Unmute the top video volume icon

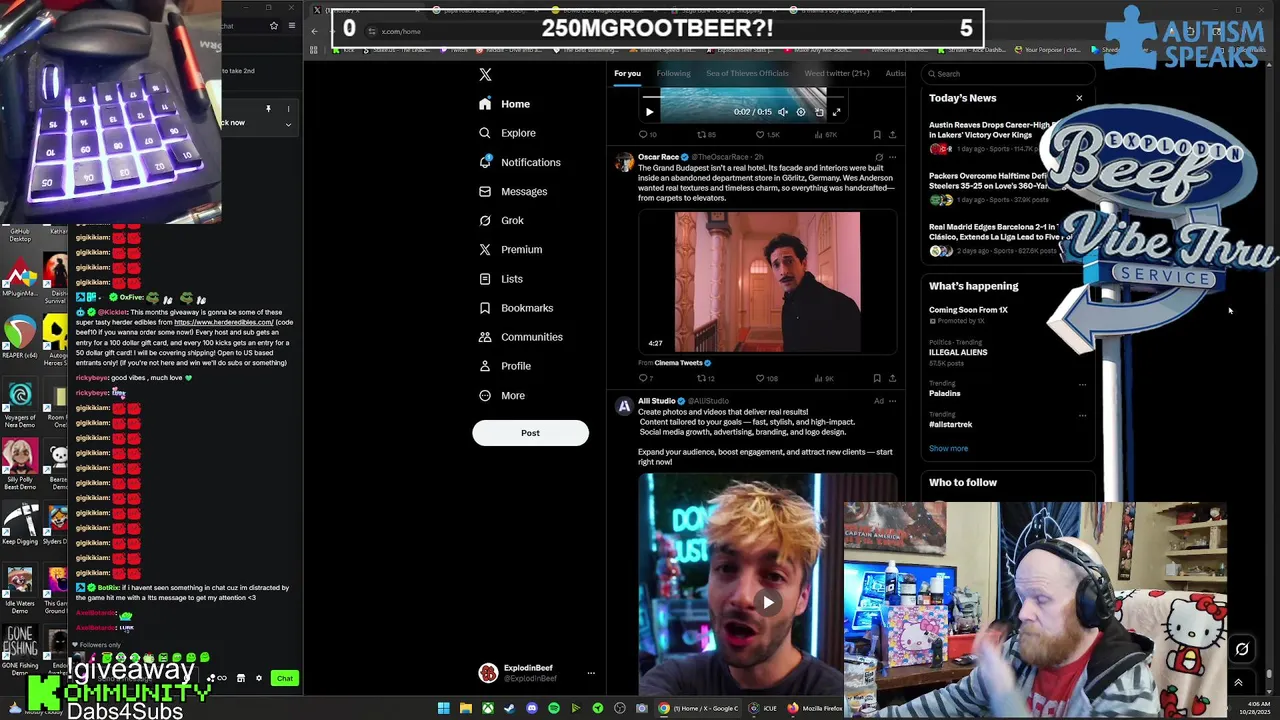click(x=783, y=112)
